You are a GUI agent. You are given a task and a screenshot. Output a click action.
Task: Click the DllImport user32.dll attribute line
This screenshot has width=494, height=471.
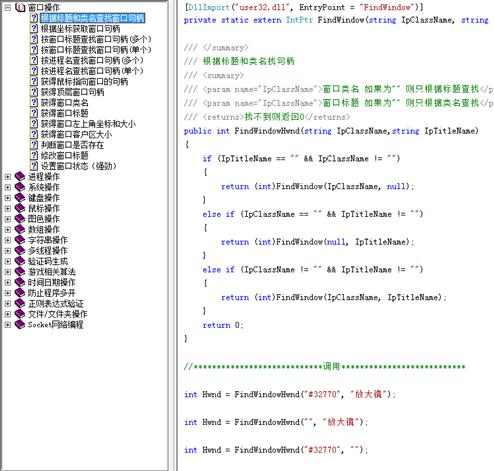pos(304,7)
